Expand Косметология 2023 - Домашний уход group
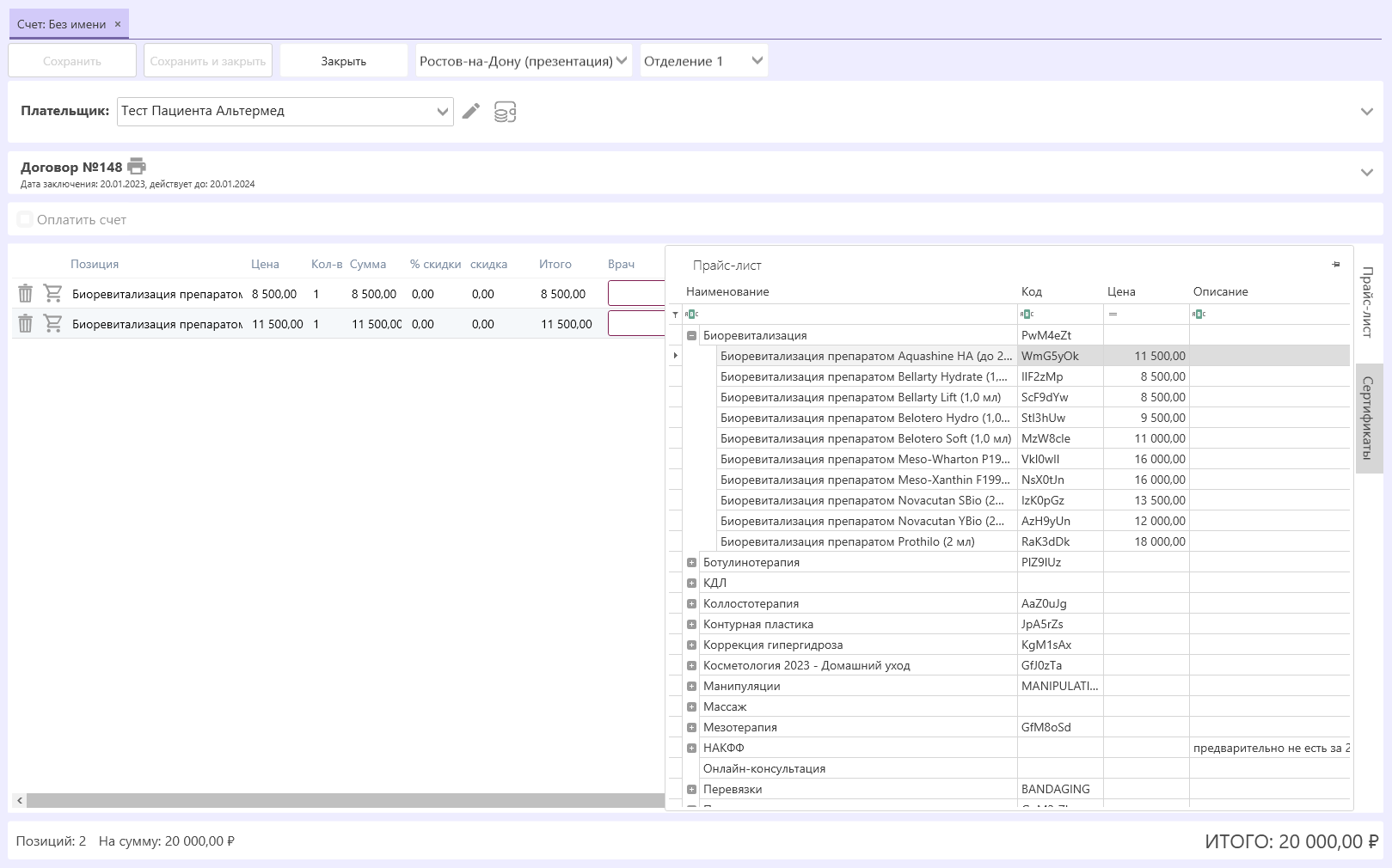The width and height of the screenshot is (1392, 868). coord(691,665)
